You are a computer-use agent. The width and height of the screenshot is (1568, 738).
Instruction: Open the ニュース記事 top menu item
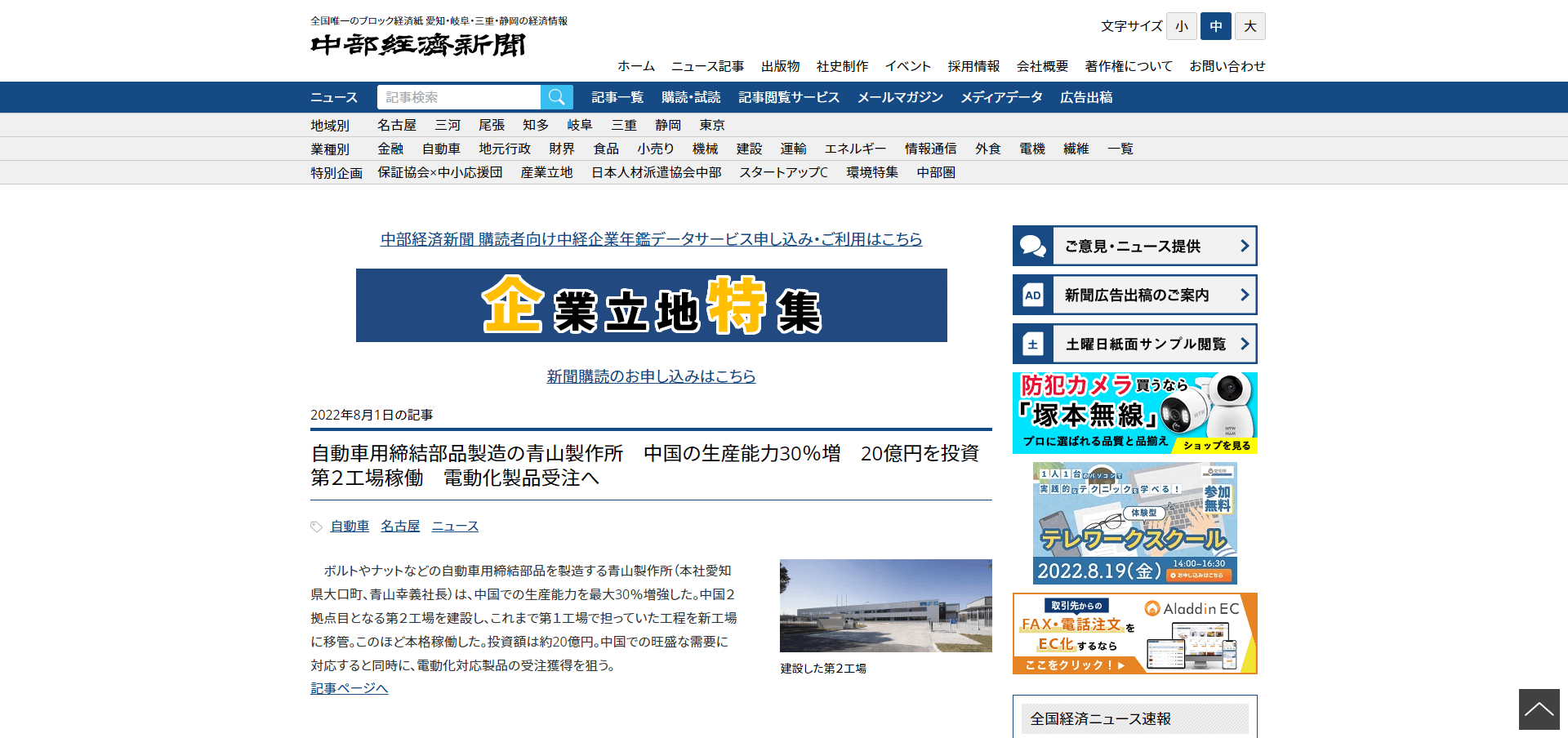pyautogui.click(x=707, y=66)
